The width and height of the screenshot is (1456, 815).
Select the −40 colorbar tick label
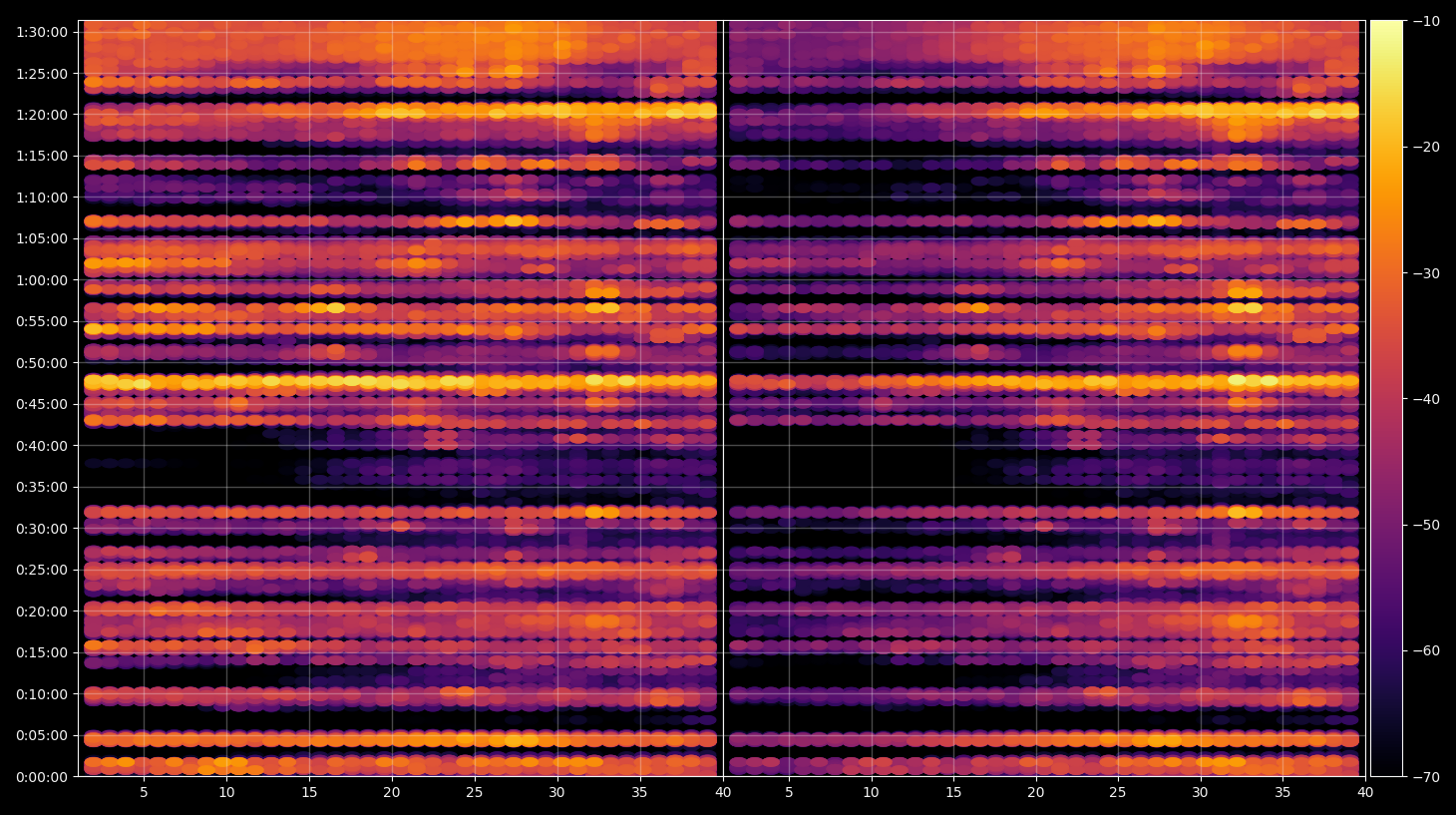click(1427, 399)
